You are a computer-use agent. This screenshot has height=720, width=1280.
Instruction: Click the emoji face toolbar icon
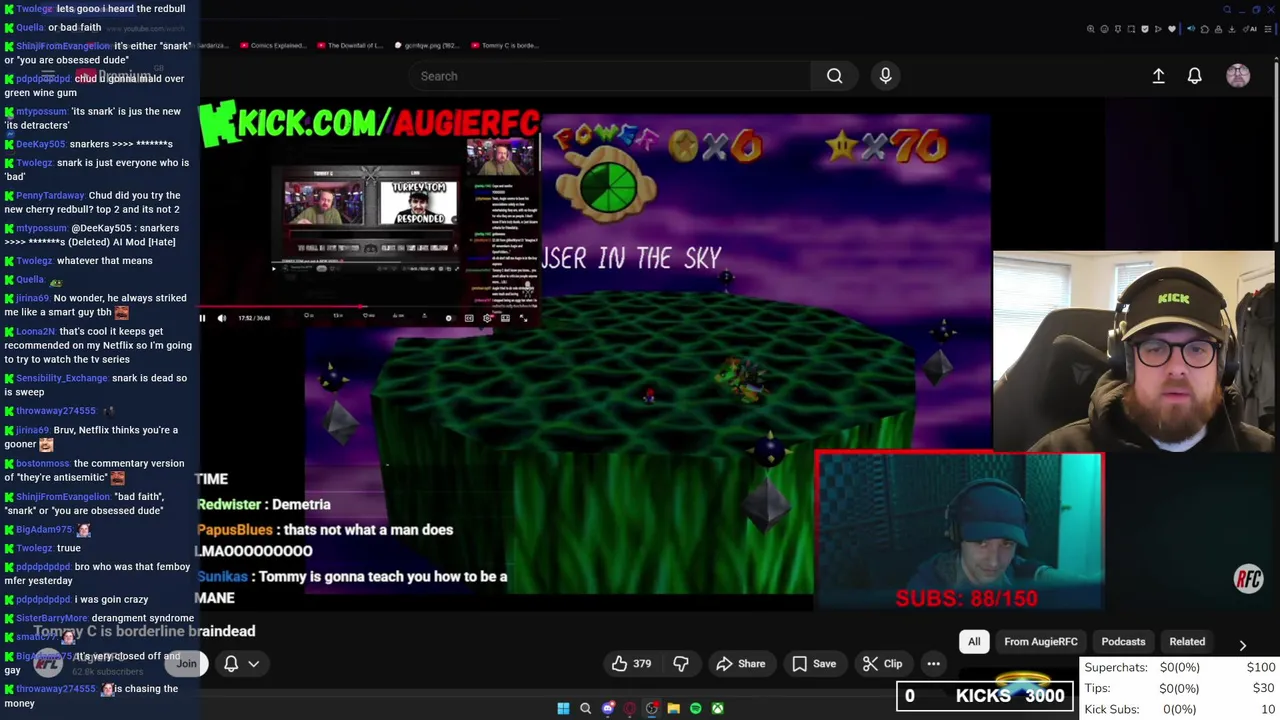[1105, 29]
